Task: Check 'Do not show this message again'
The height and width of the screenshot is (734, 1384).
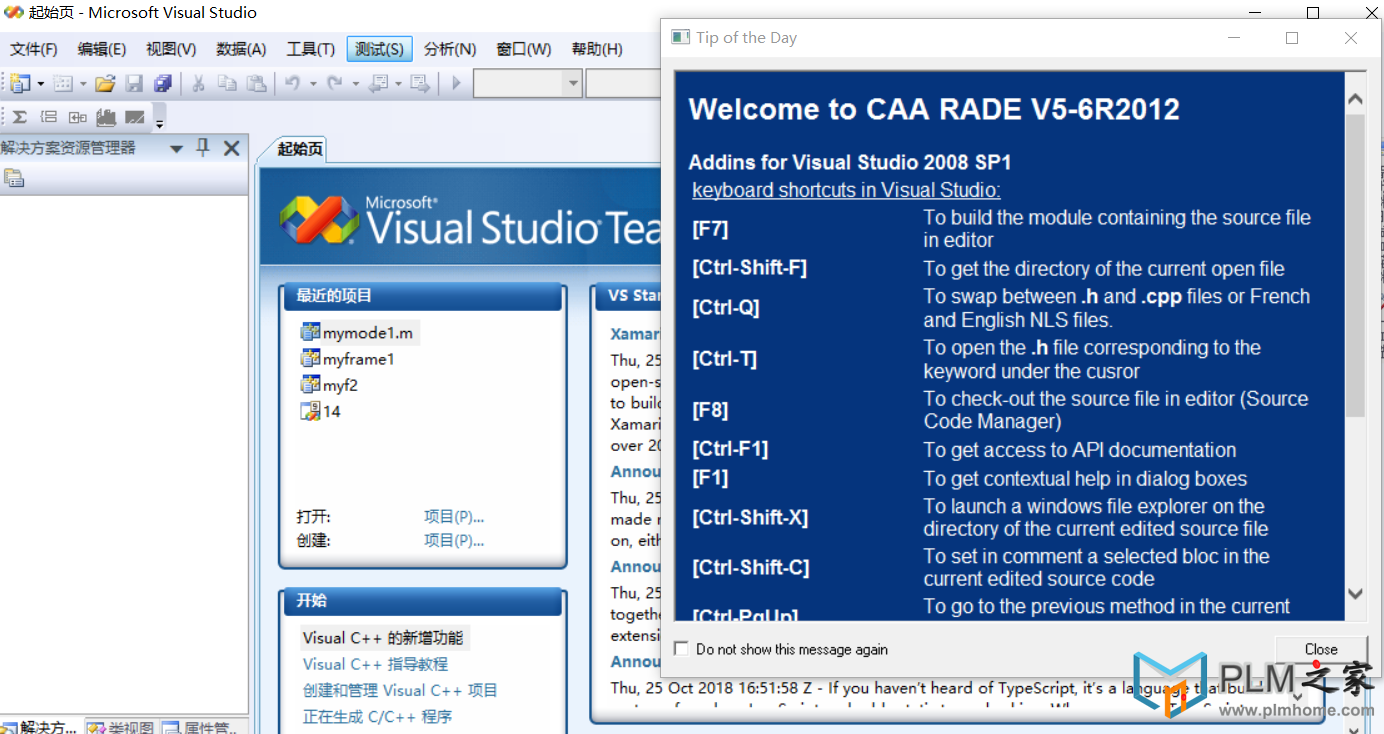Action: pos(681,649)
